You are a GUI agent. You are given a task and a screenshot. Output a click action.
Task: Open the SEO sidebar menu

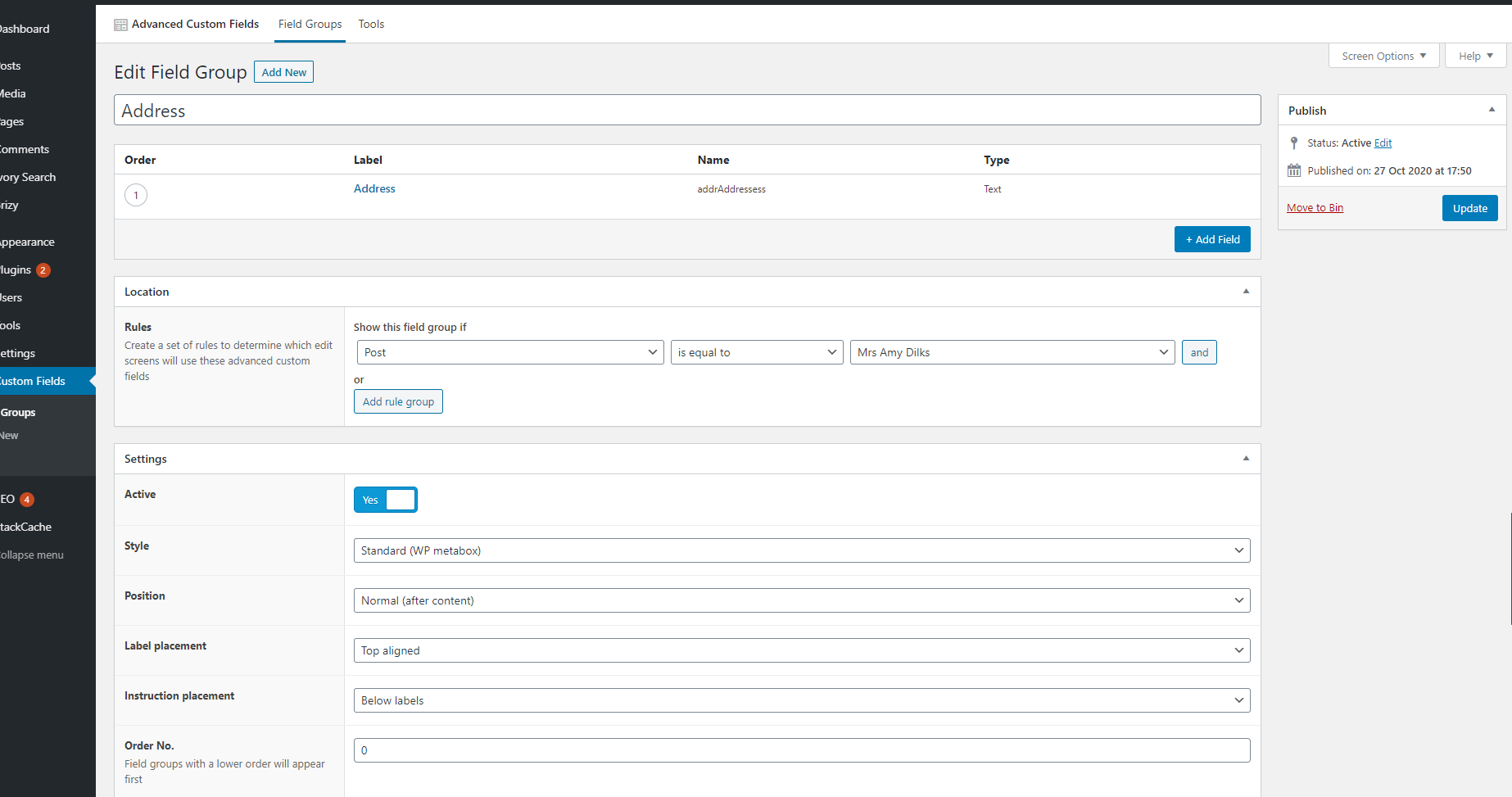pos(48,499)
